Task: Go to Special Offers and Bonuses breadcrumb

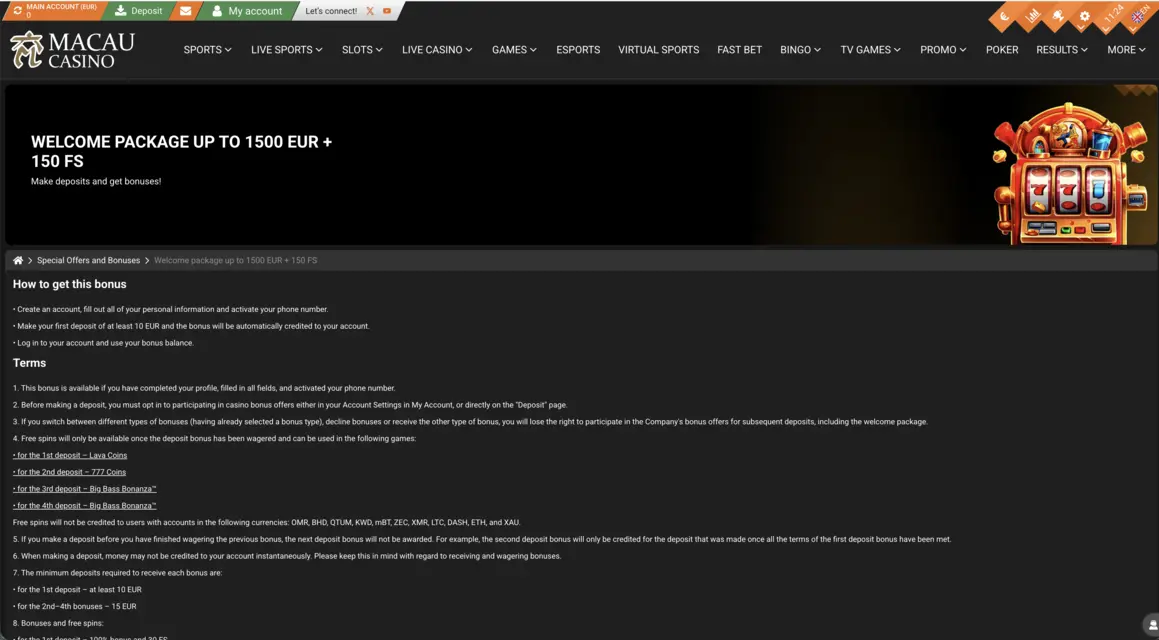Action: [x=88, y=260]
